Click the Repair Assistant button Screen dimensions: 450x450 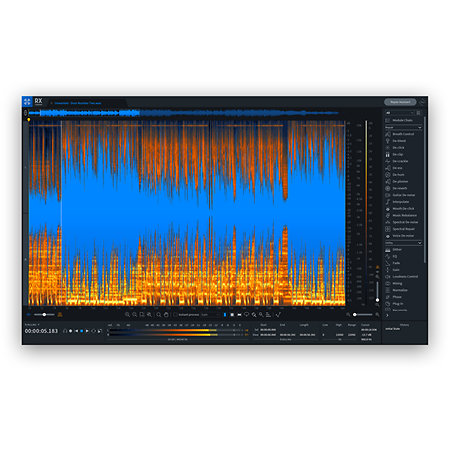(400, 102)
